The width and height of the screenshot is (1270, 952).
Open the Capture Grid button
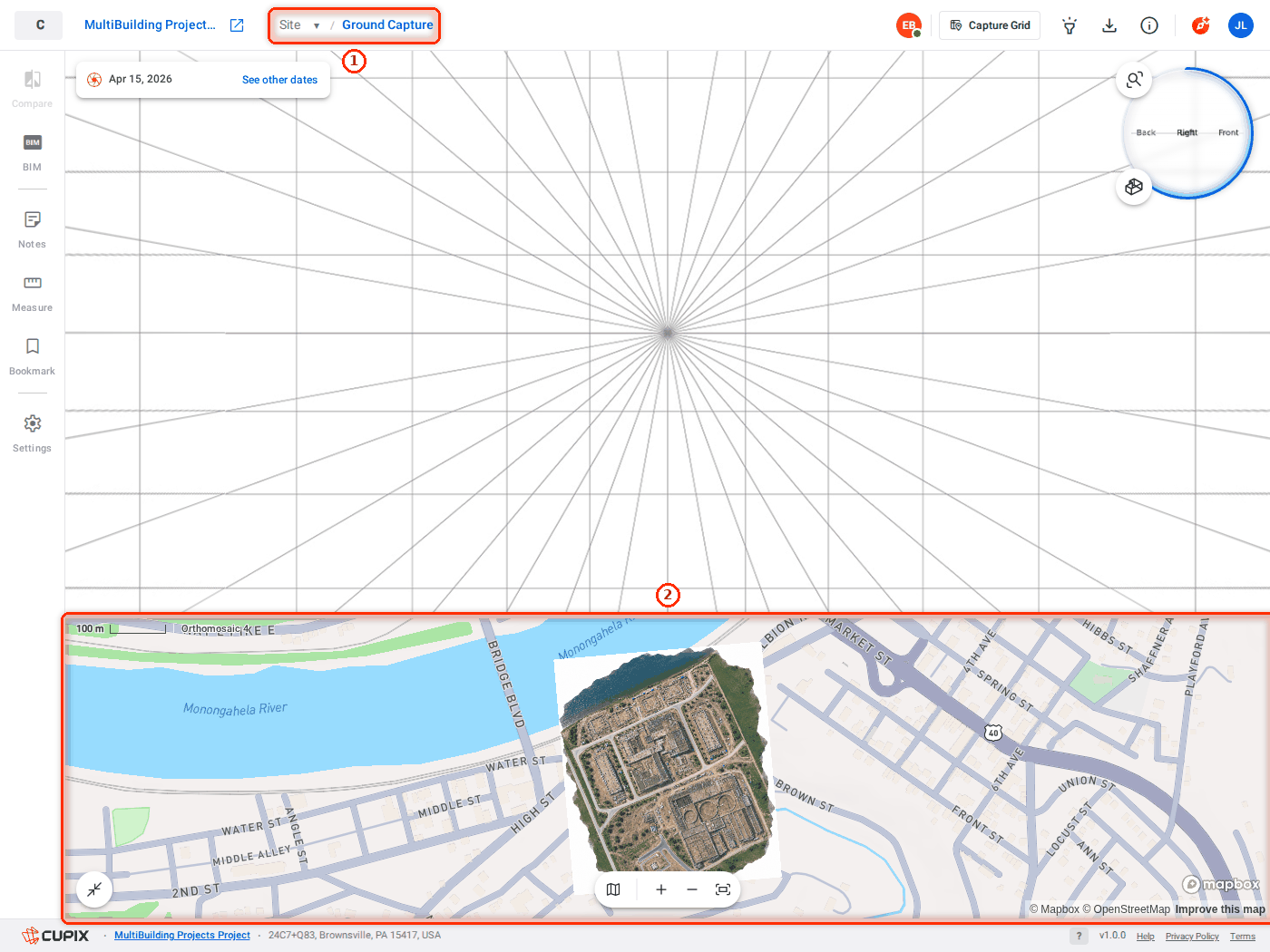tap(990, 25)
